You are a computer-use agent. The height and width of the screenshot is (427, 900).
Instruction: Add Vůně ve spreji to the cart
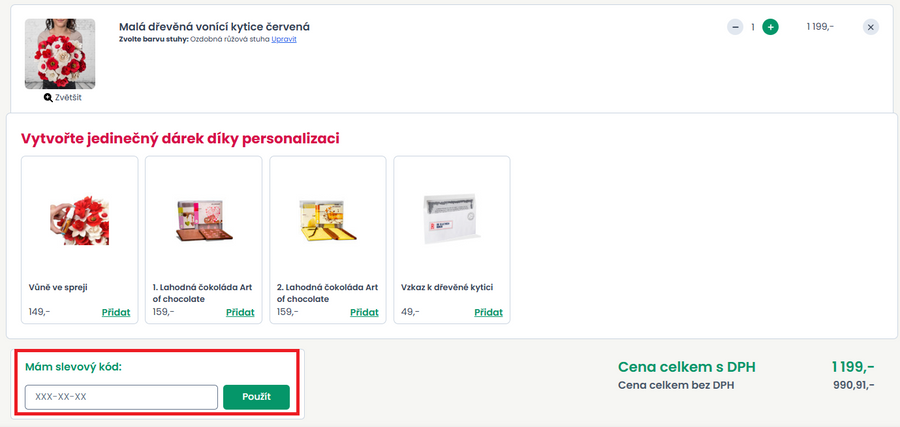(x=116, y=312)
